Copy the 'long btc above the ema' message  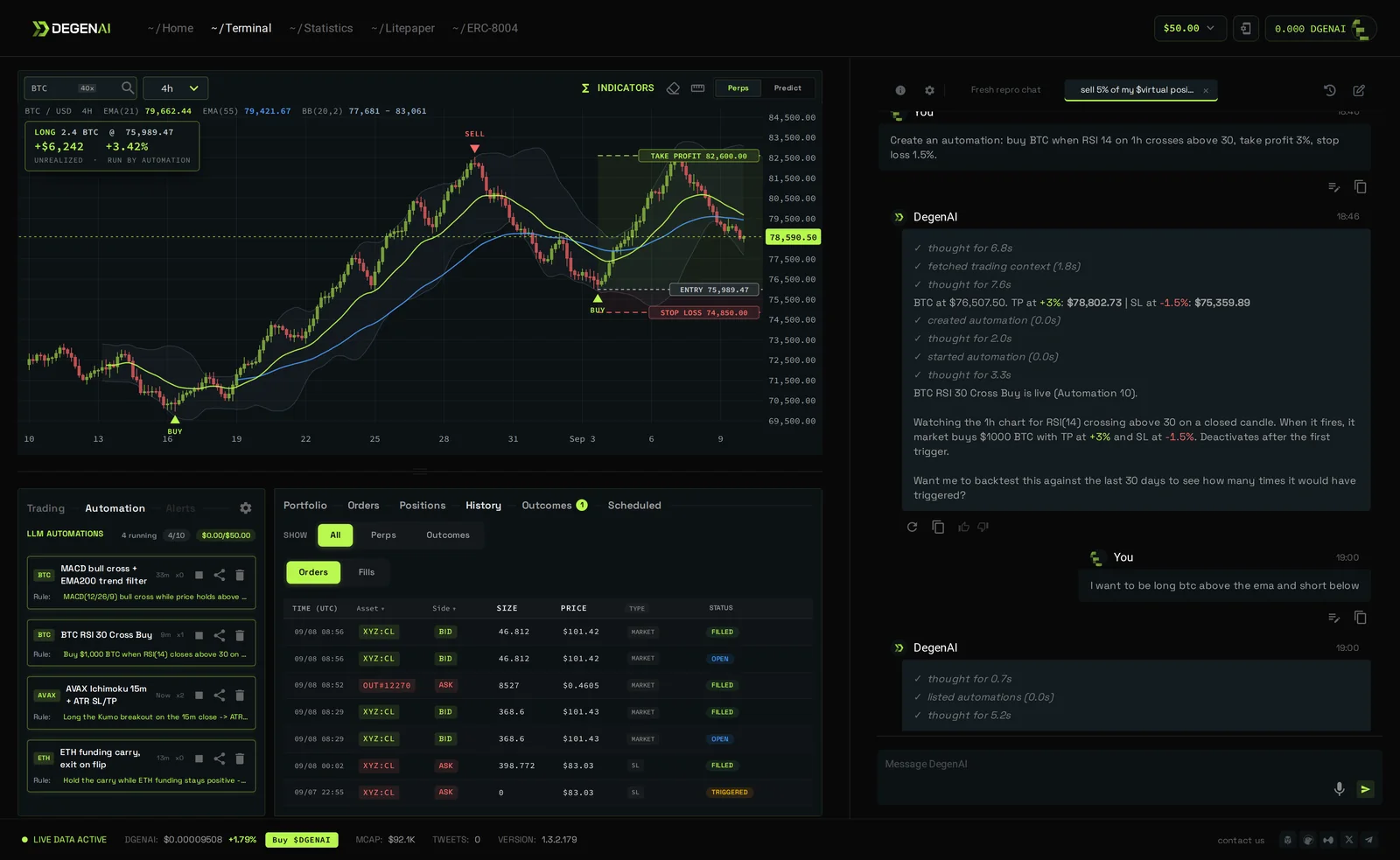coord(1361,618)
